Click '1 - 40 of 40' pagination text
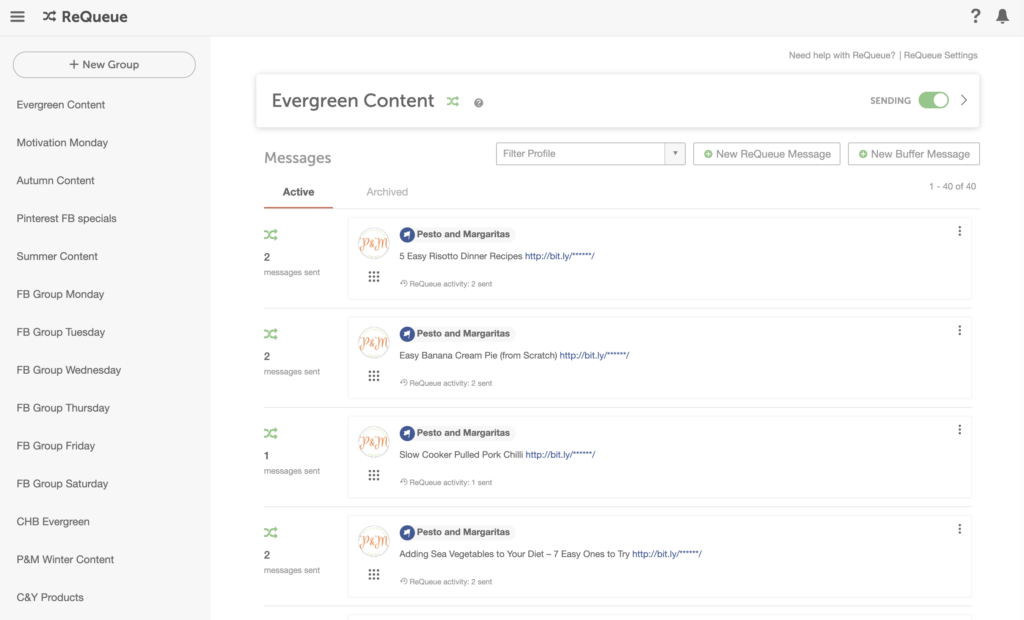 tap(952, 186)
